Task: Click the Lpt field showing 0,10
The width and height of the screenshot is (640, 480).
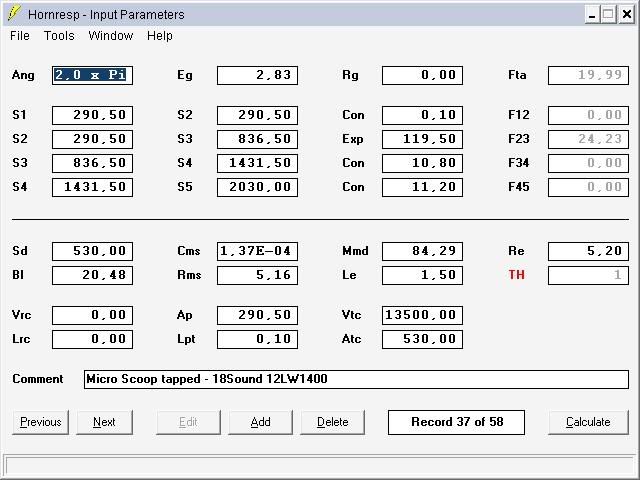Action: click(x=257, y=339)
